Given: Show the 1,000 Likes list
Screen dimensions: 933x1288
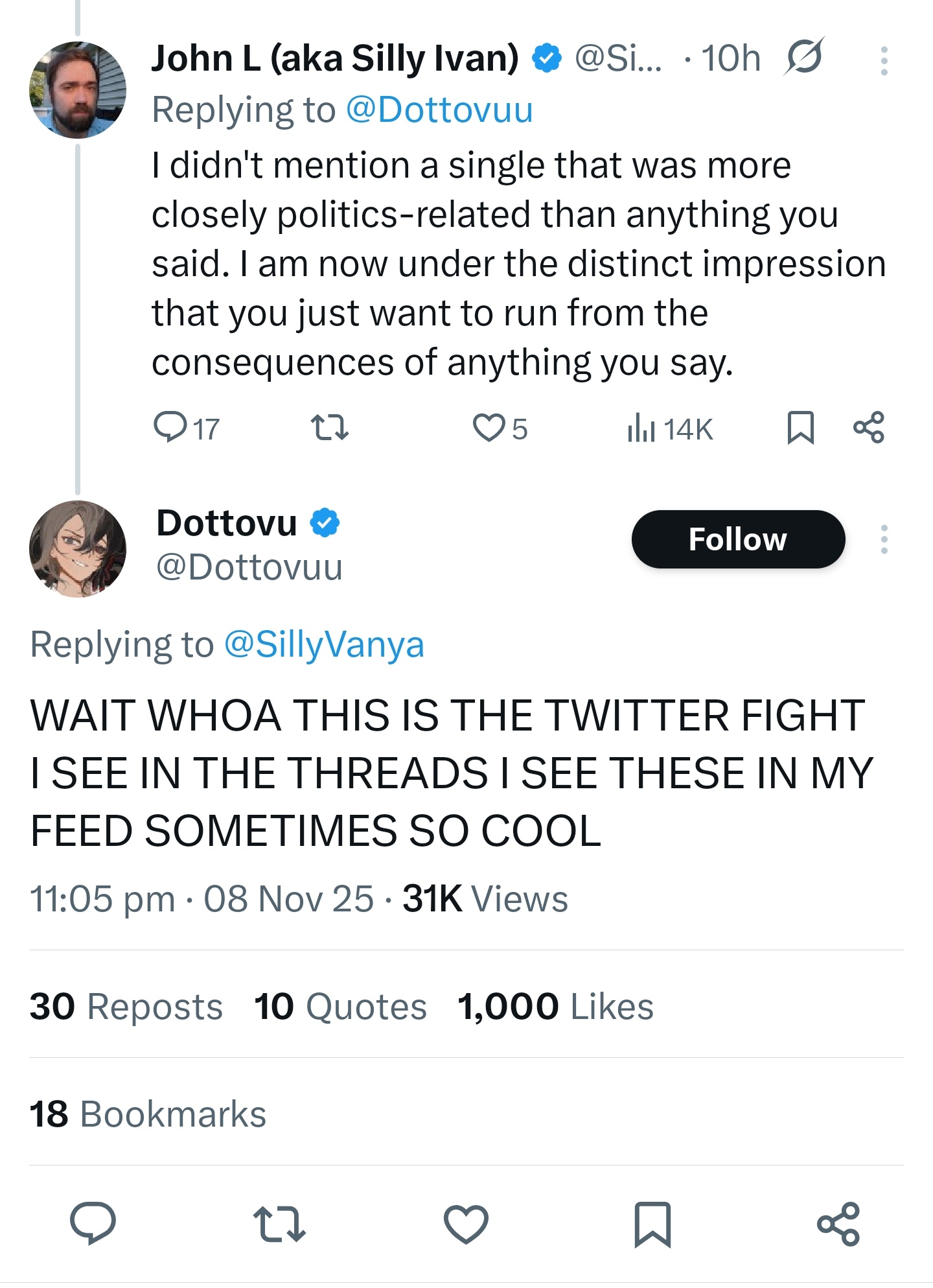Looking at the screenshot, I should [x=555, y=1007].
